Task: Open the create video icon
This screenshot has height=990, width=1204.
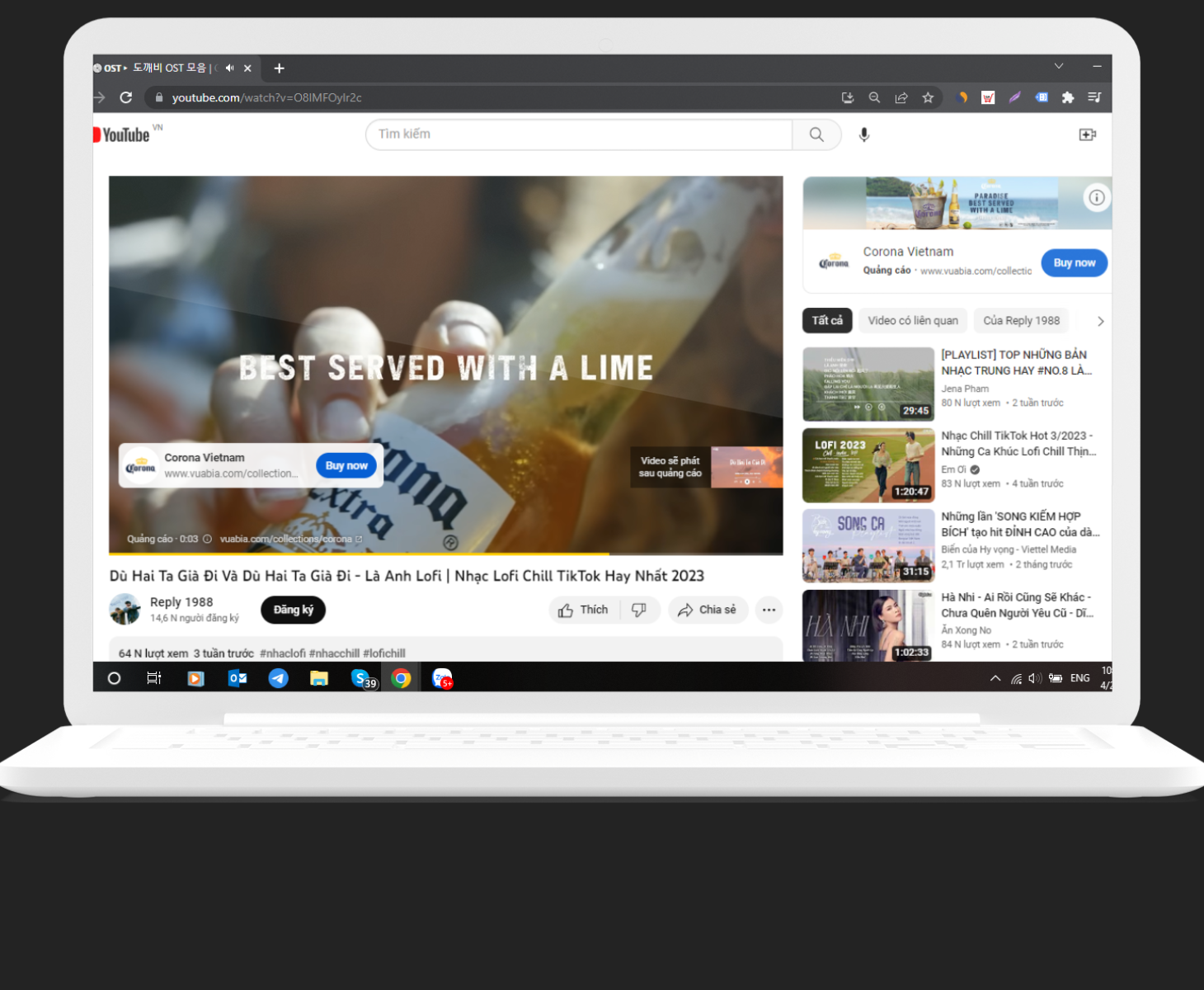Action: point(1087,134)
